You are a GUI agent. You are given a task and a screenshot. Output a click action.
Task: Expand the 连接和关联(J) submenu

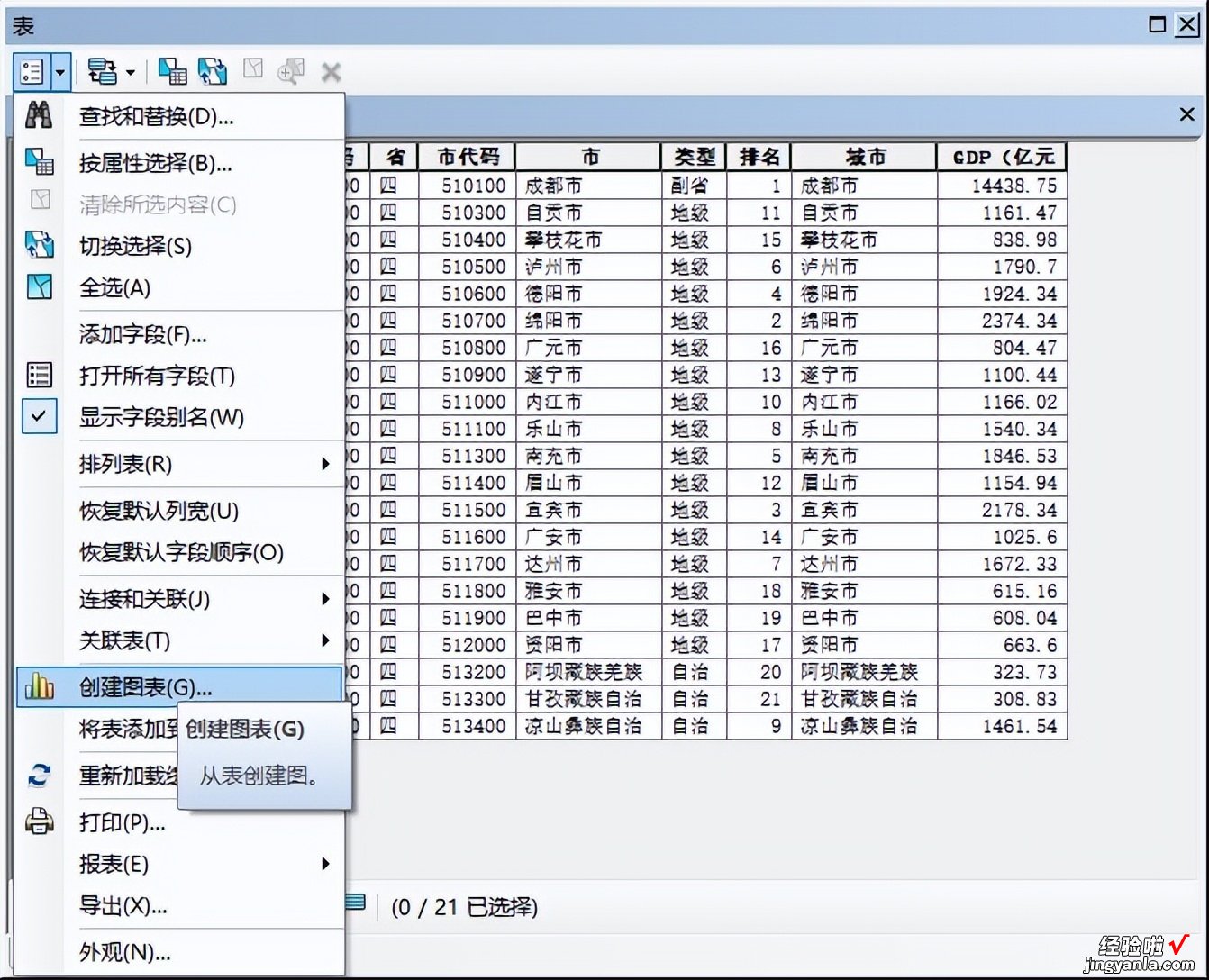(179, 599)
